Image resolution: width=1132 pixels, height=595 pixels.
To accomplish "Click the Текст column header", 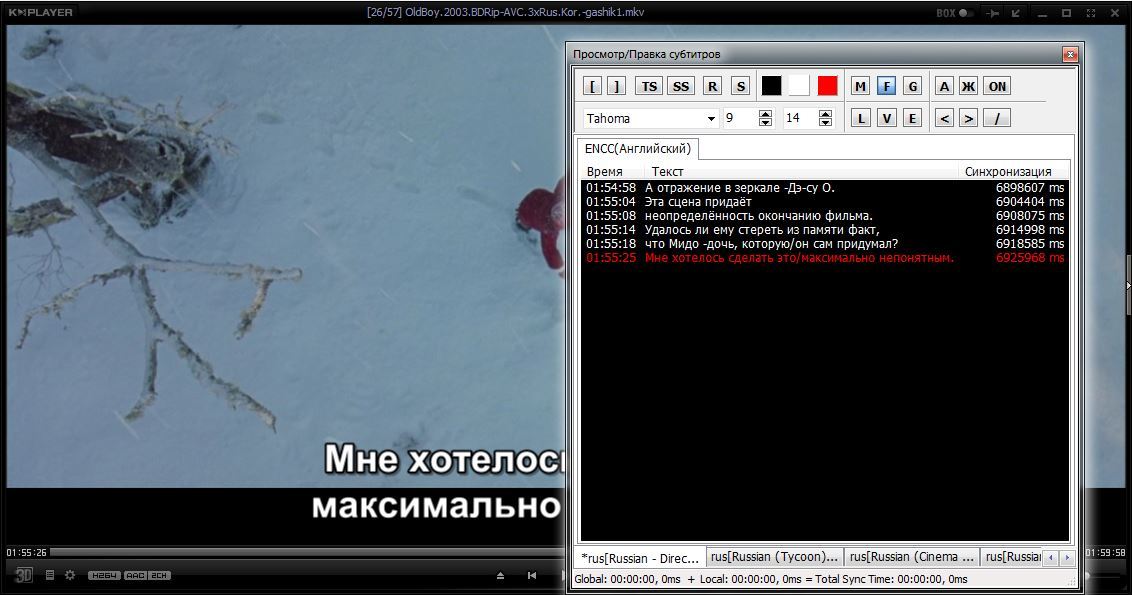I will [x=801, y=172].
